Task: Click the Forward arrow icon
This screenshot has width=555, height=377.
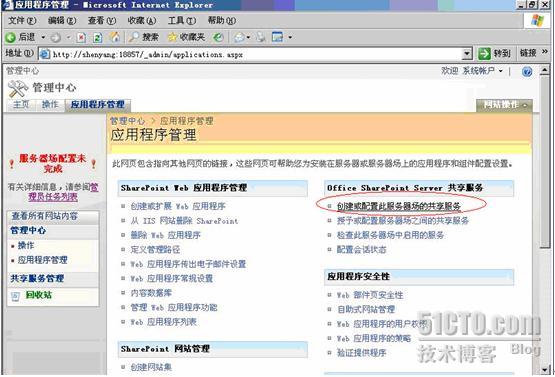Action: coord(56,37)
